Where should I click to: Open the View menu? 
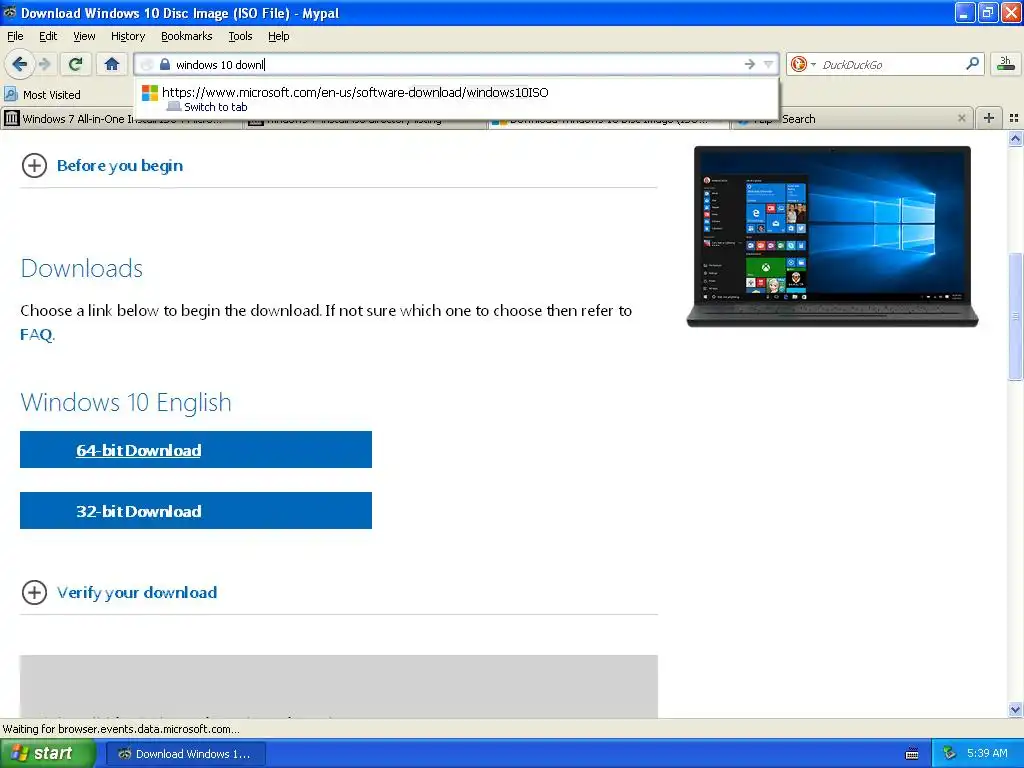coord(84,36)
